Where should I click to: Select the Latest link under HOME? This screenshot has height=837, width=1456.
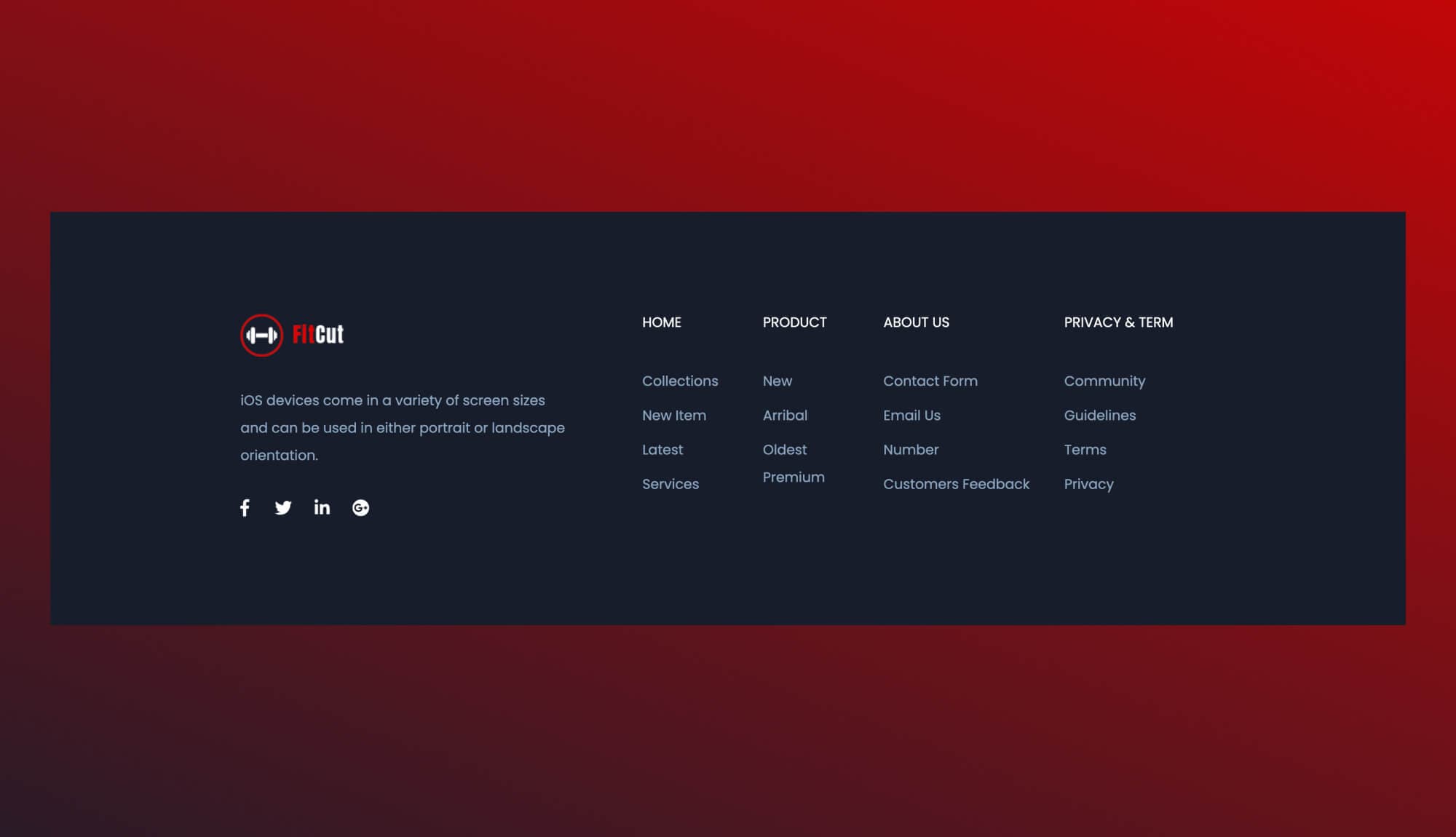(x=662, y=450)
